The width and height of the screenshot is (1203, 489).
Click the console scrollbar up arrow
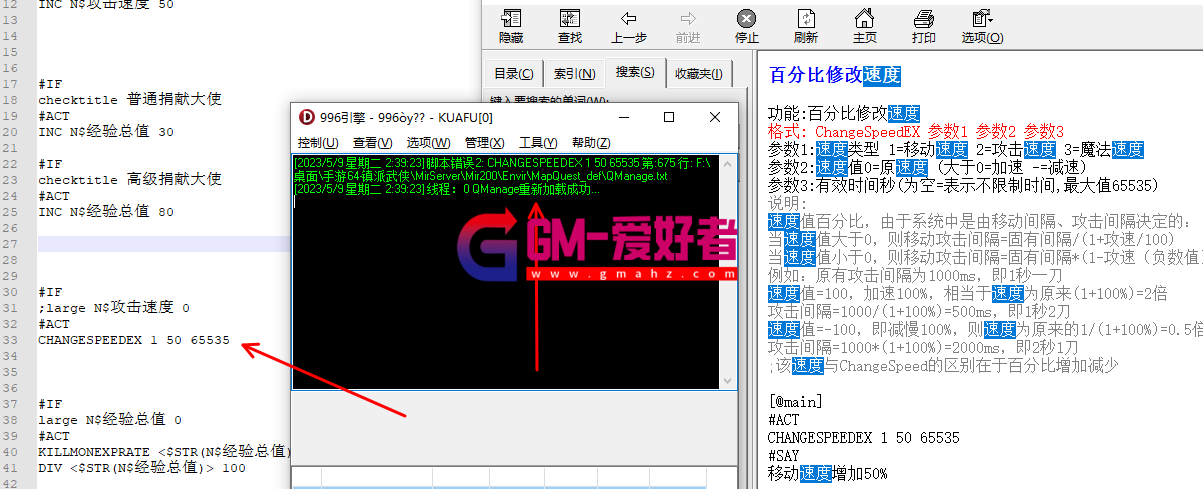pyautogui.click(x=727, y=161)
